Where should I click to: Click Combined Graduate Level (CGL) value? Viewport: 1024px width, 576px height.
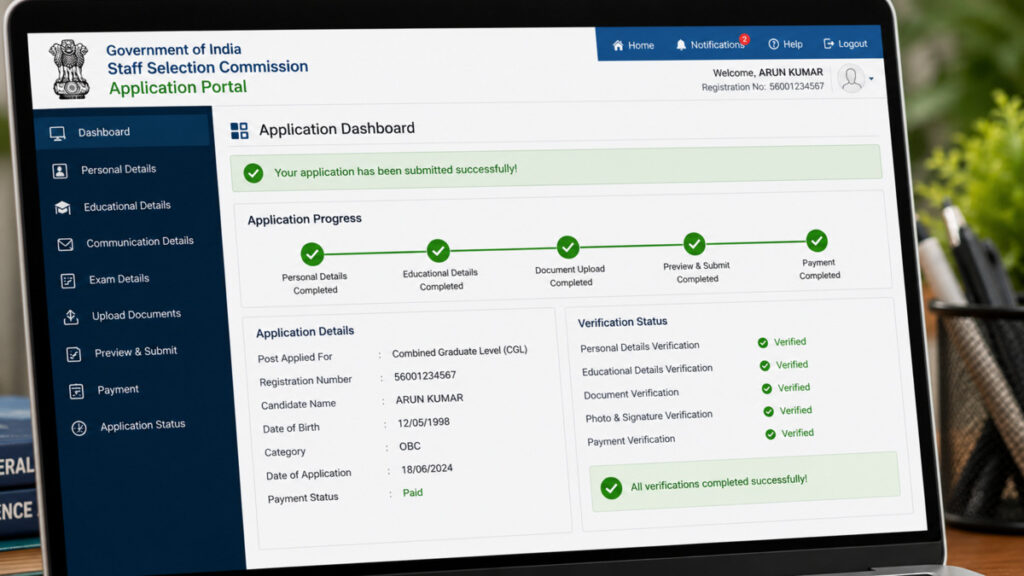tap(459, 351)
